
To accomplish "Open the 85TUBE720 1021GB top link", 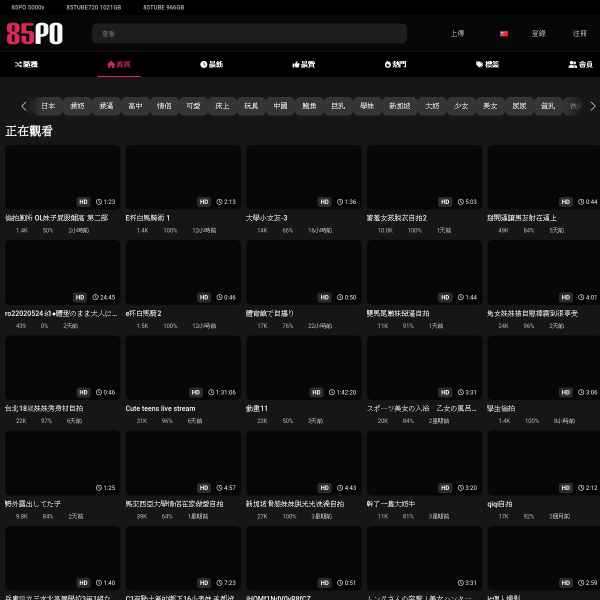I will pos(94,7).
